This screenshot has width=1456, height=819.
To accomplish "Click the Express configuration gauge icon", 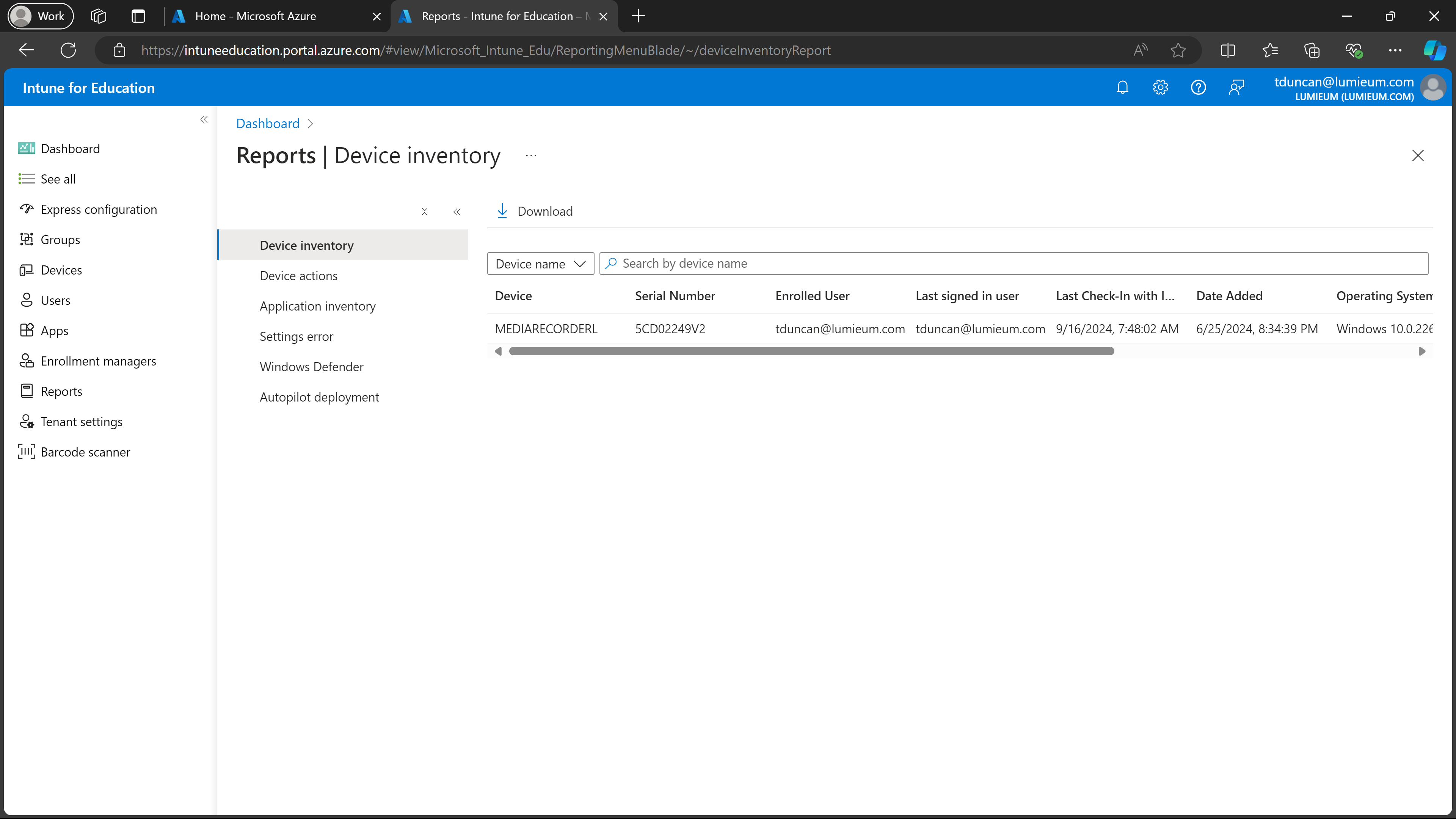I will (x=26, y=209).
